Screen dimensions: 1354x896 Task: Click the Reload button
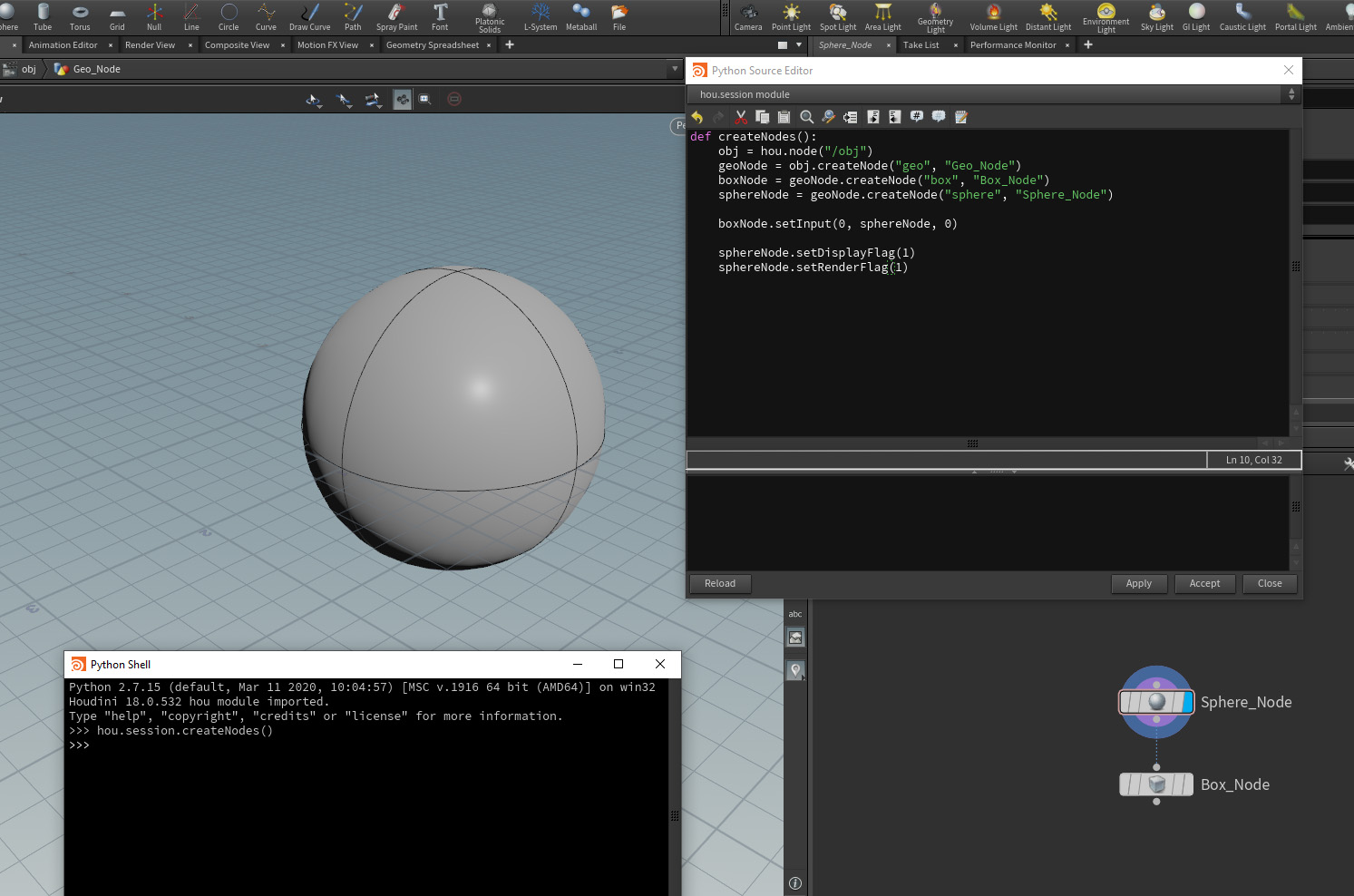pos(720,584)
